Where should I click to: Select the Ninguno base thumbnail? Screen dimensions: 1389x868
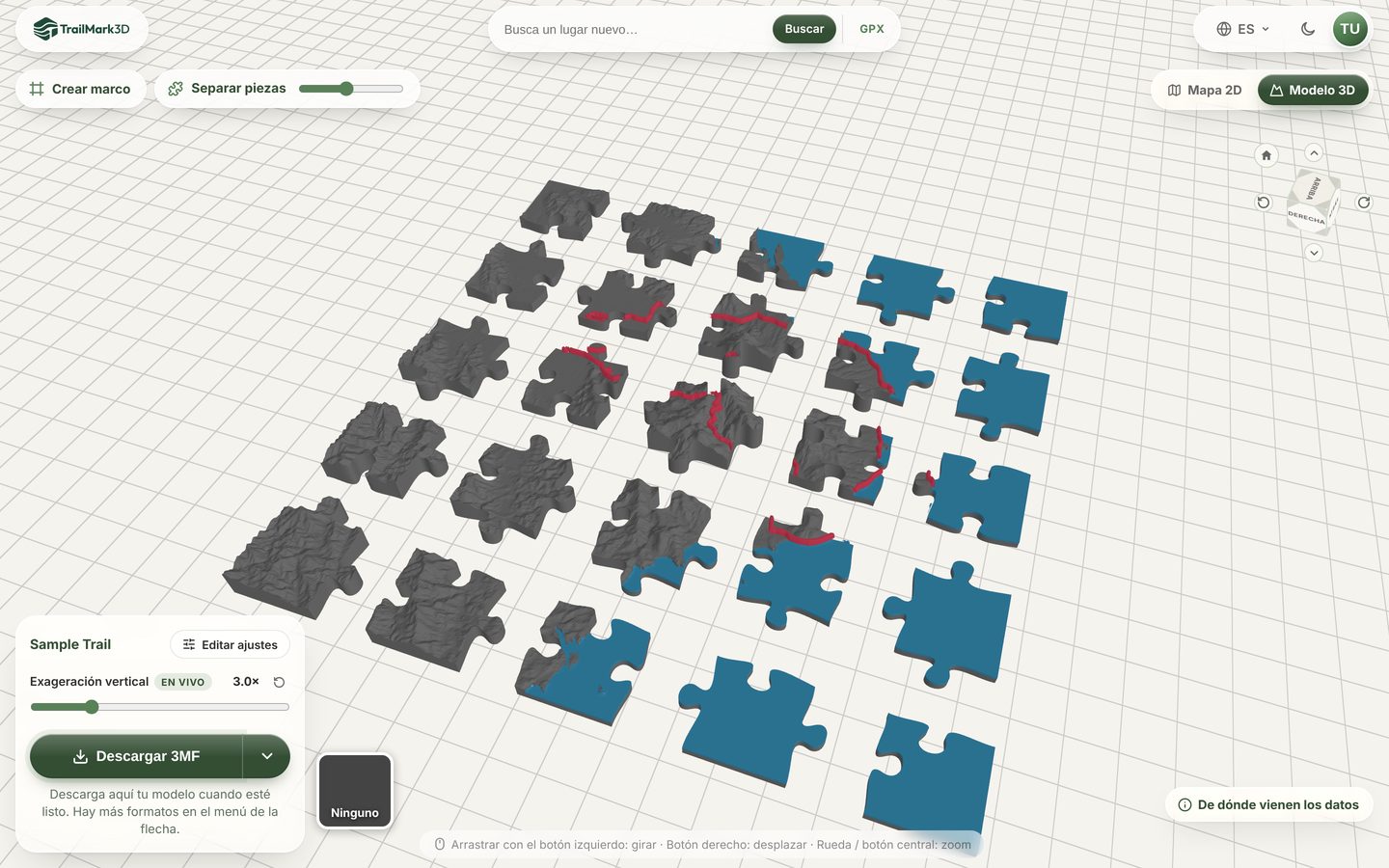[x=355, y=791]
